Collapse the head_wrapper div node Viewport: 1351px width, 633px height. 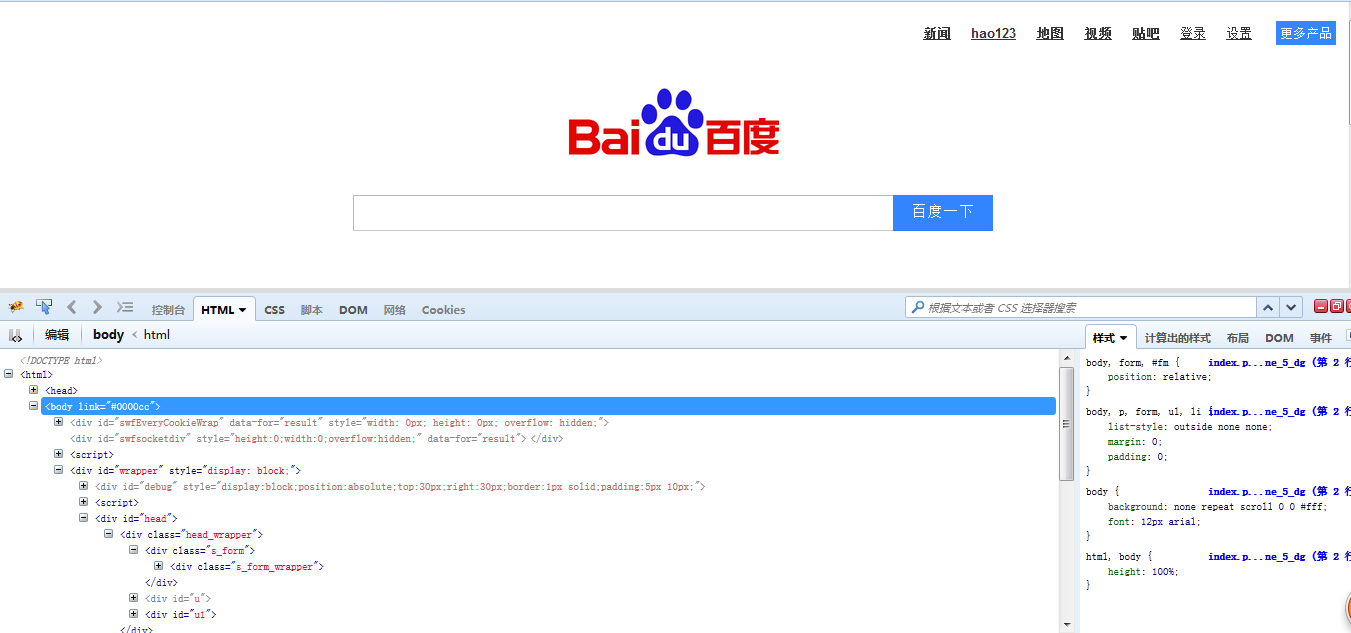pyautogui.click(x=109, y=534)
